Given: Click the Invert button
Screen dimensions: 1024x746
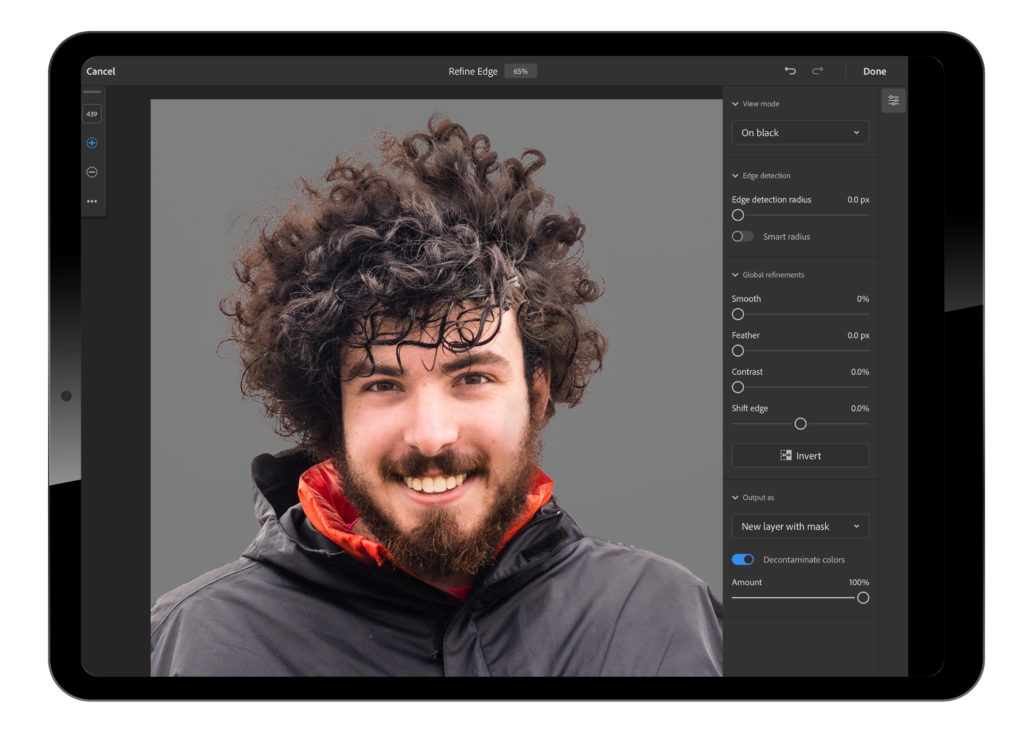Looking at the screenshot, I should click(x=800, y=456).
